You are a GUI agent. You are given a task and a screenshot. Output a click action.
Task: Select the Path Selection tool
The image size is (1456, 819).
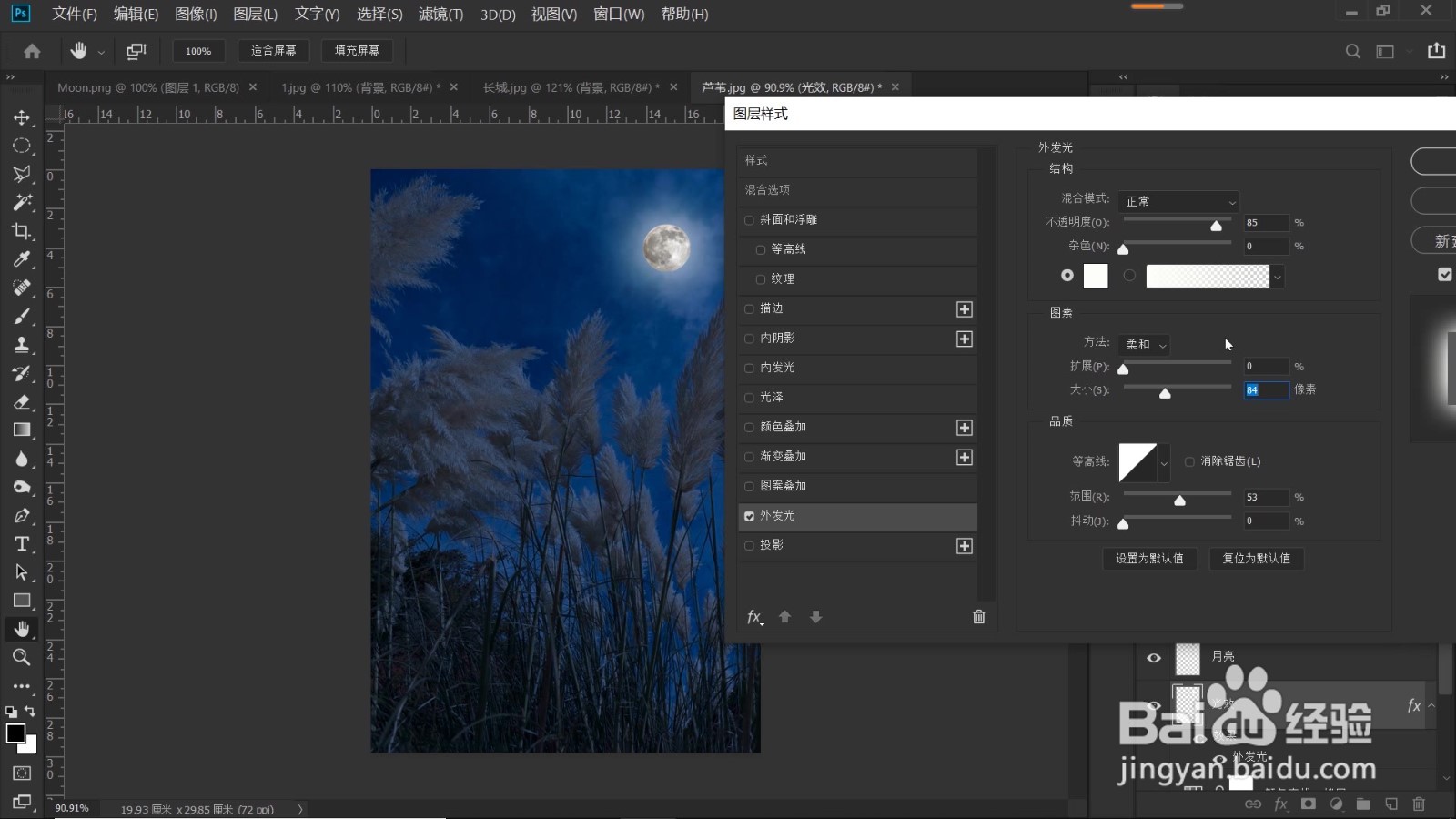[x=22, y=572]
